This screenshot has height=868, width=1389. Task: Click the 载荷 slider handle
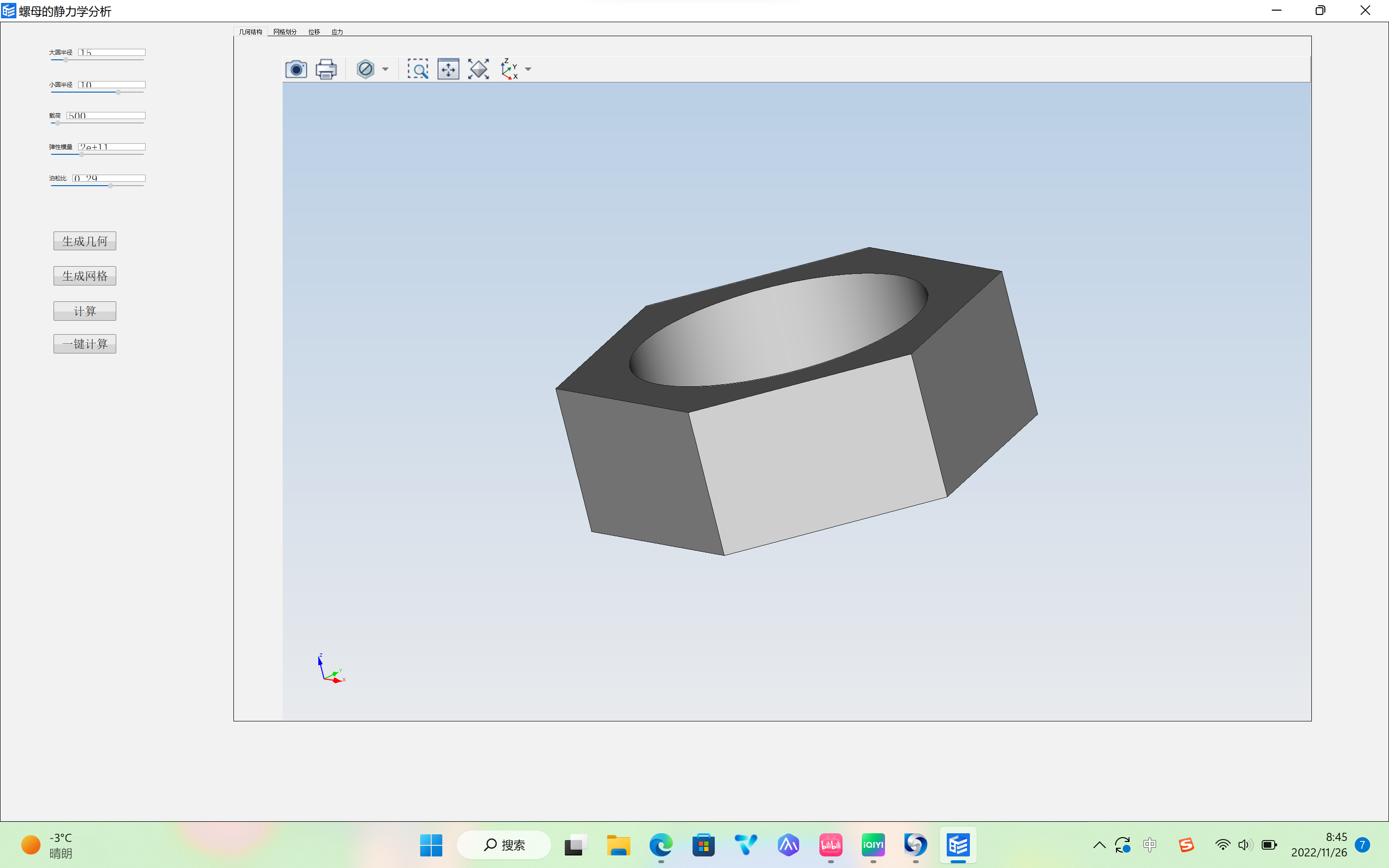pos(57,123)
